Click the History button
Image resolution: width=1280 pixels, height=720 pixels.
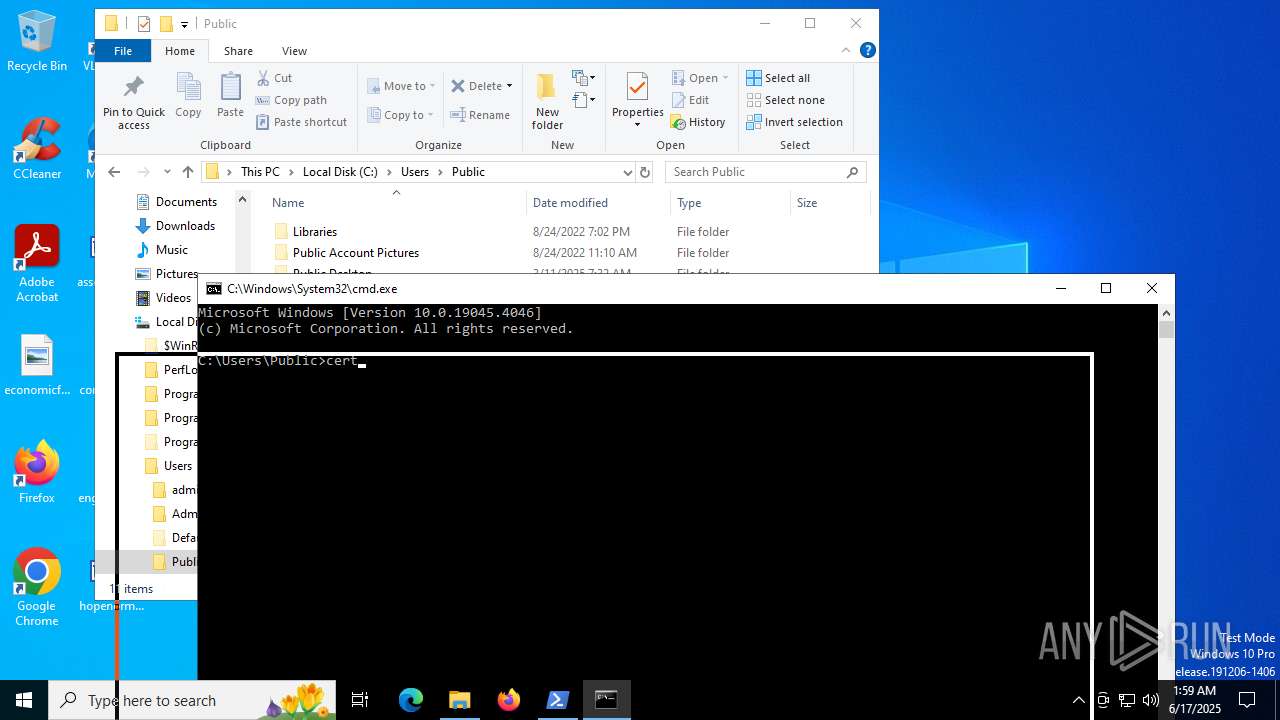point(698,122)
